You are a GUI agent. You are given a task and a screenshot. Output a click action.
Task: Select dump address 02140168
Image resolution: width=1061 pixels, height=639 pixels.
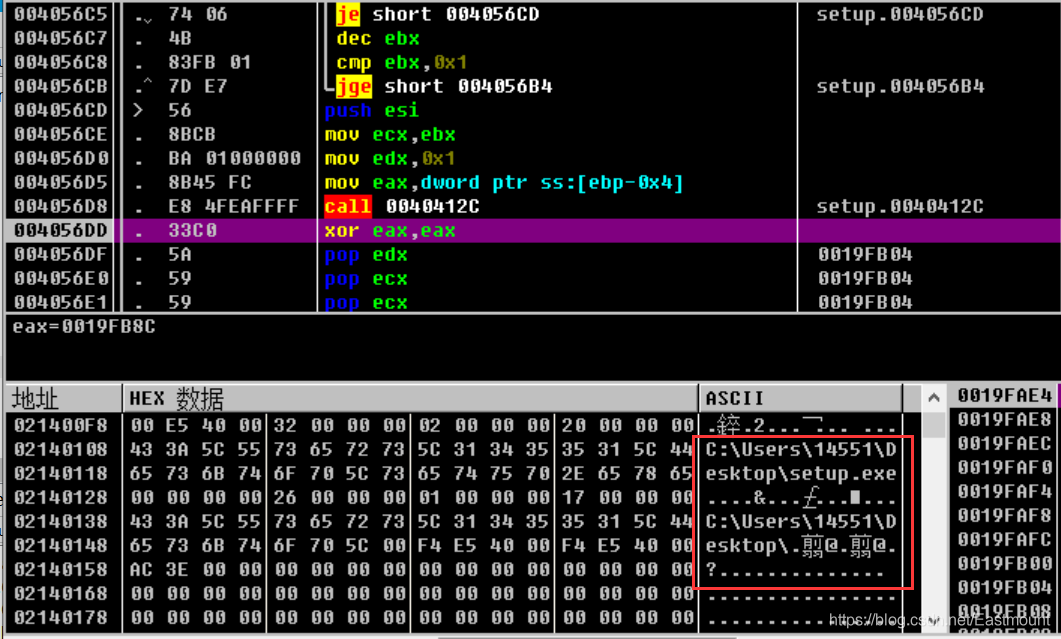(60, 594)
